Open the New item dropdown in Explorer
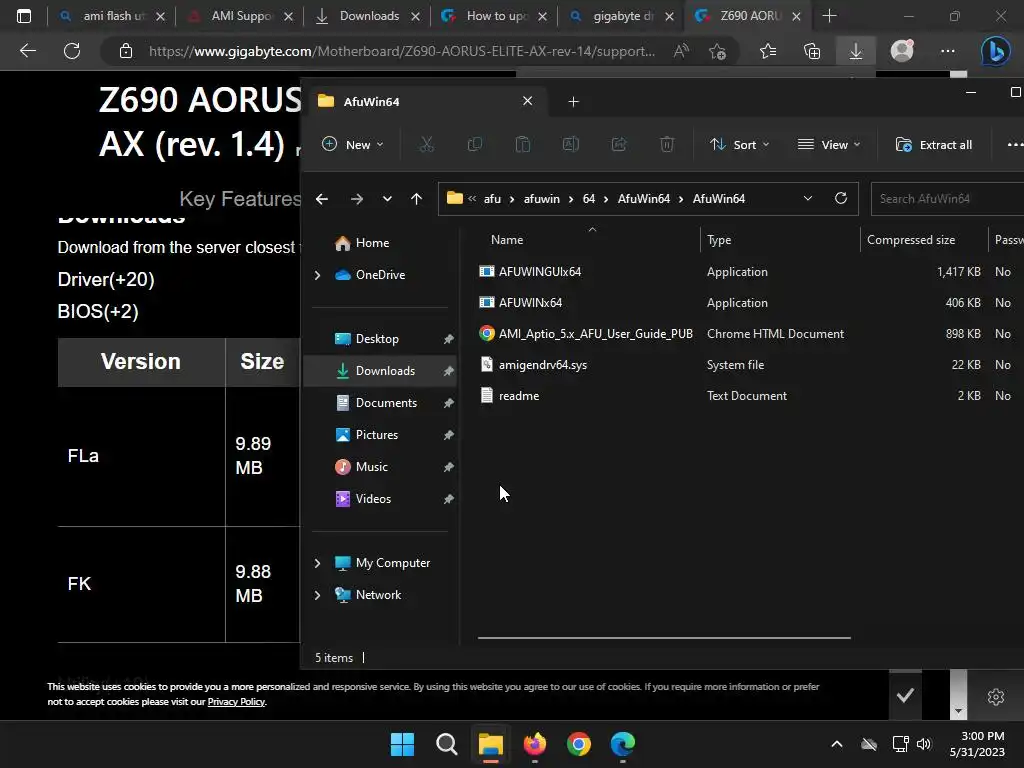This screenshot has height=768, width=1024. pos(353,144)
